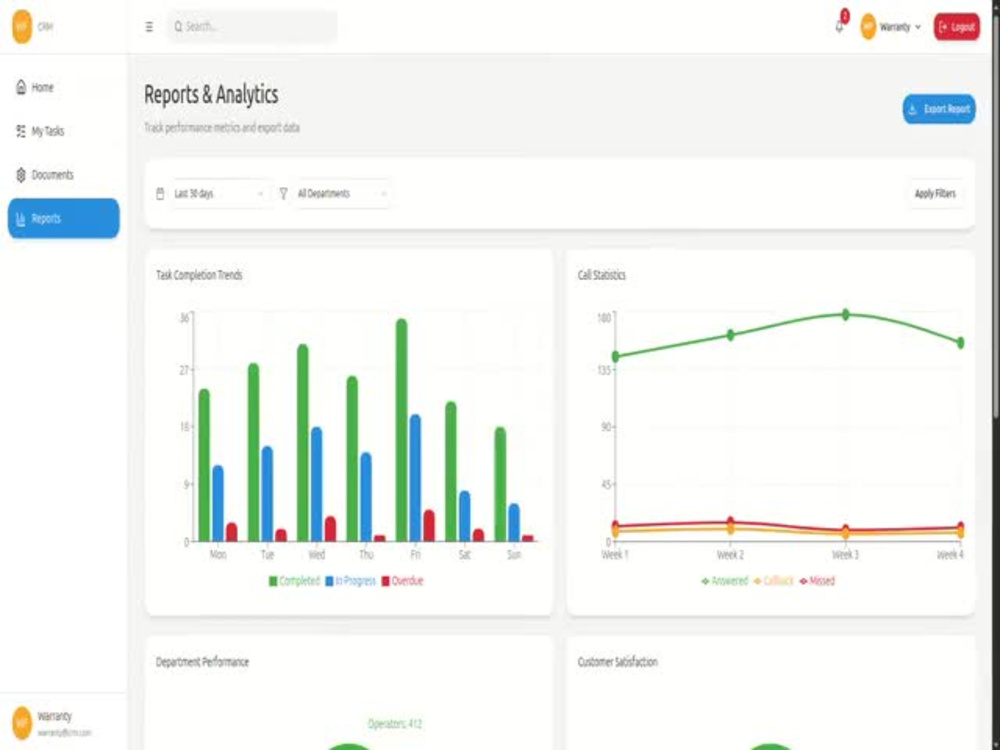Click the Department Performance title
The image size is (1000, 750).
pyautogui.click(x=202, y=662)
